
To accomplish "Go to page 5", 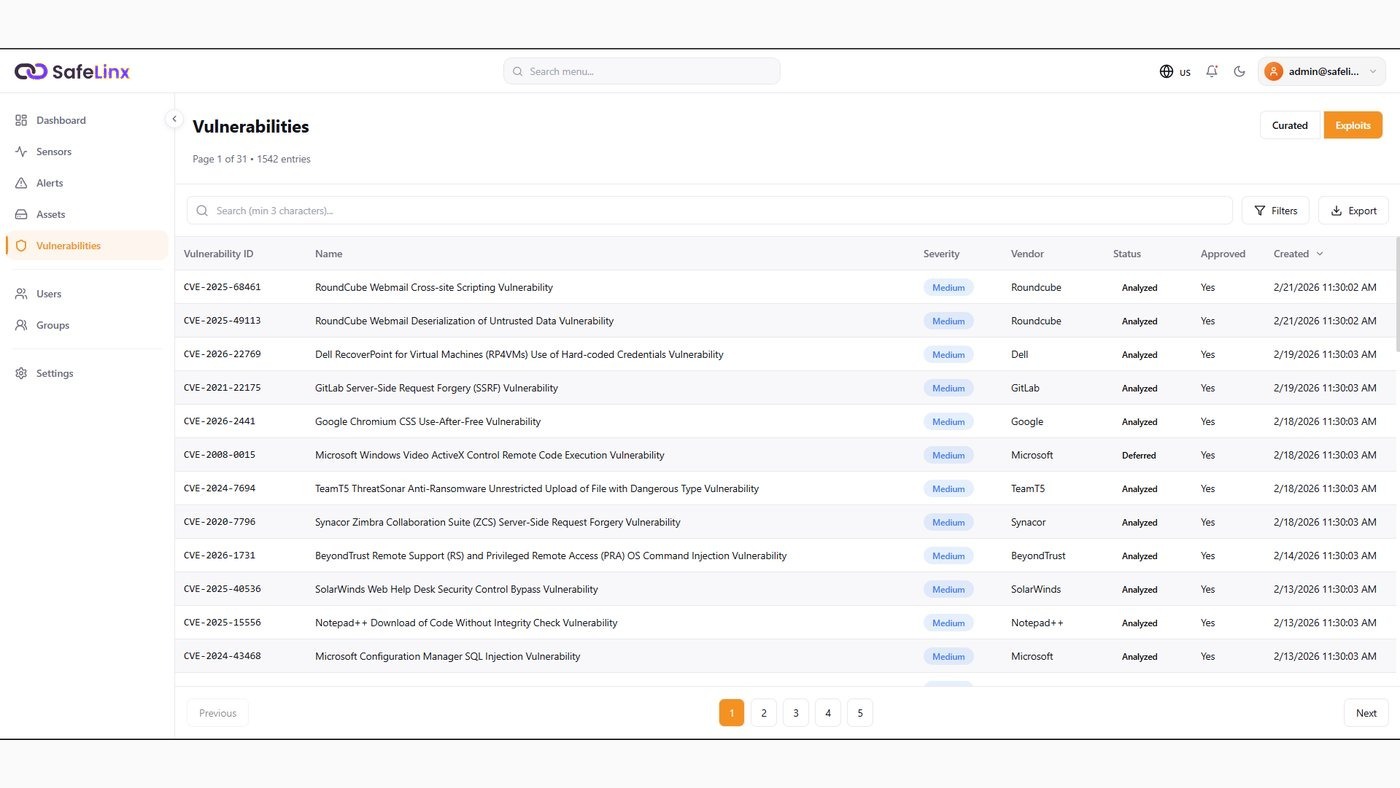I will (860, 713).
